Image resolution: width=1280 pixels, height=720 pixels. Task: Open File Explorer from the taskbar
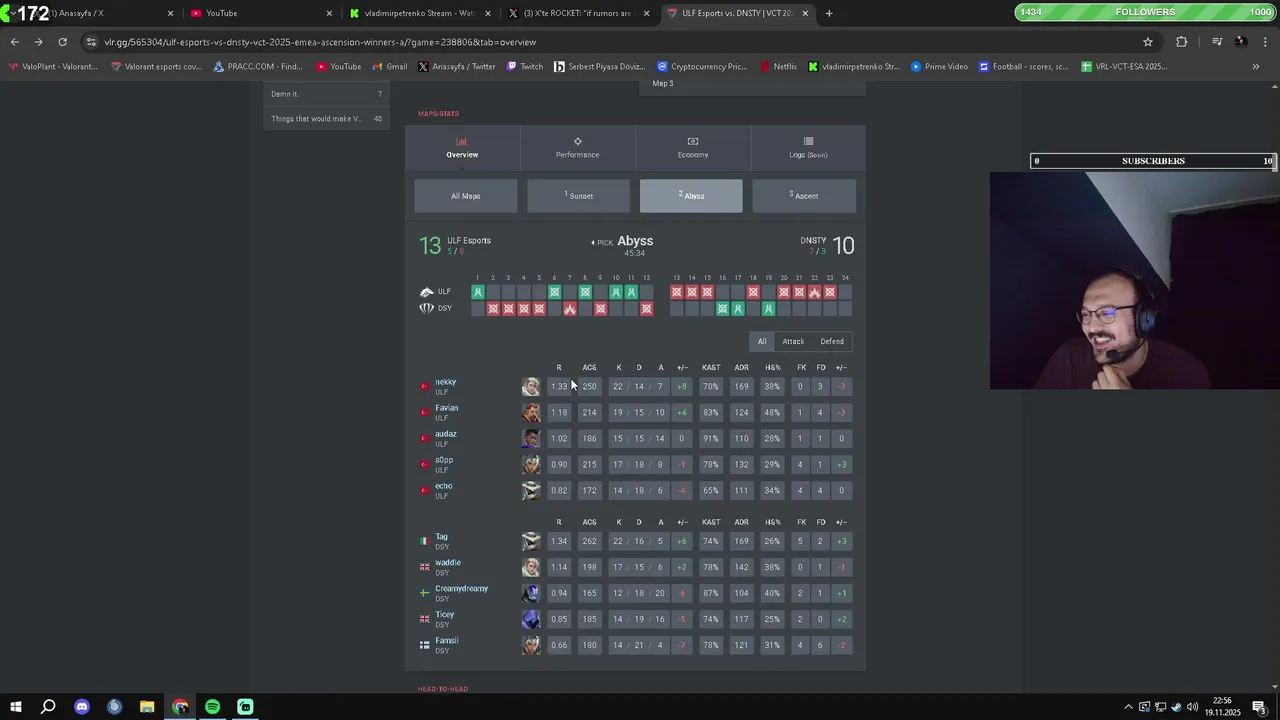(147, 707)
